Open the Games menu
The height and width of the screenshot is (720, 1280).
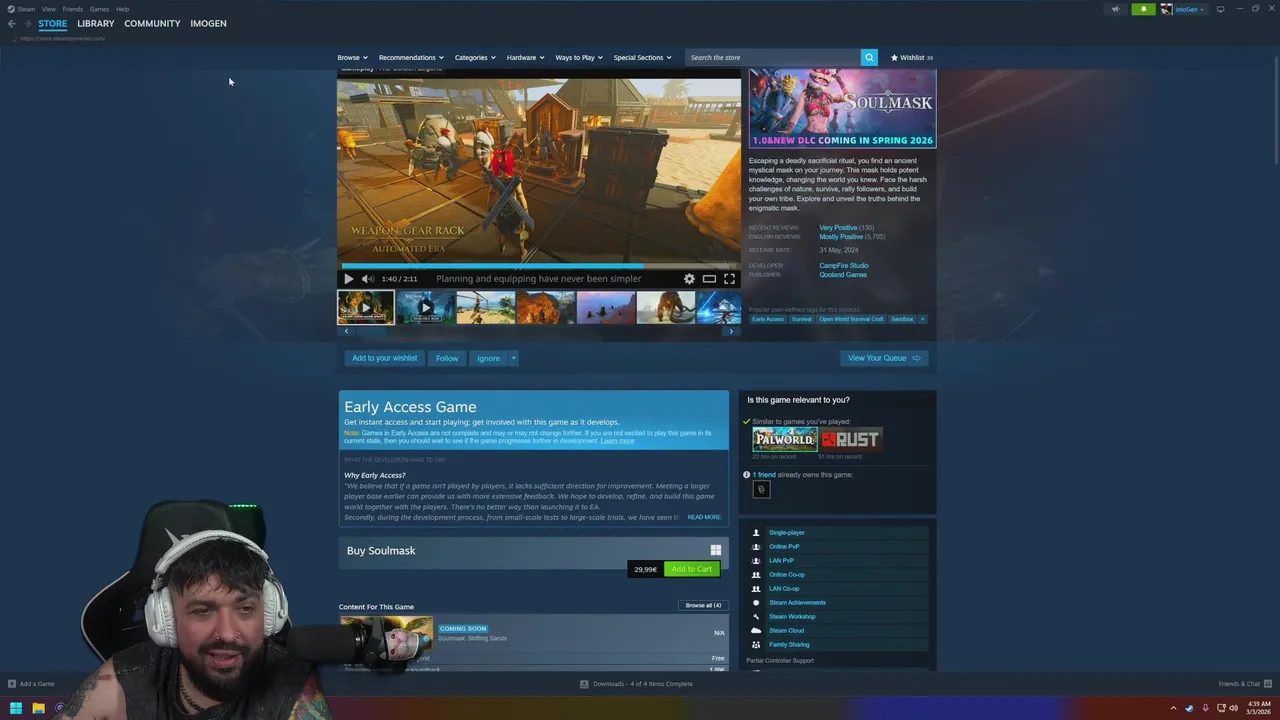click(99, 9)
